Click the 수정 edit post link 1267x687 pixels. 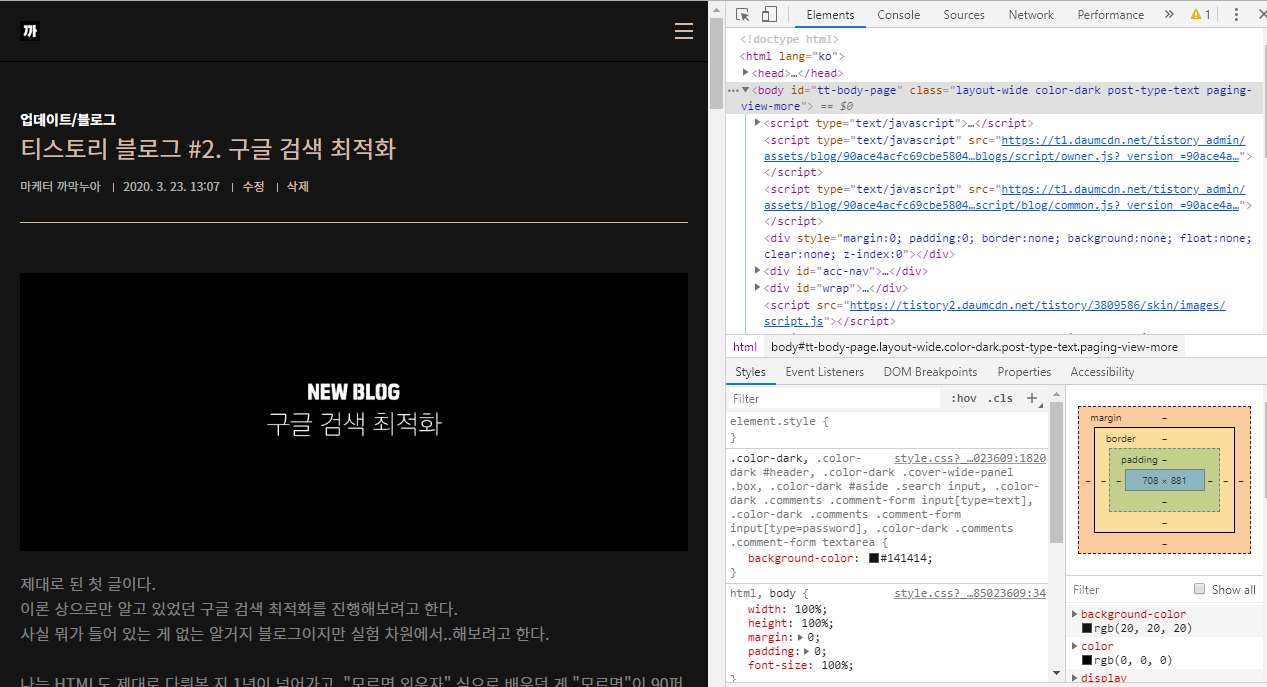253,187
